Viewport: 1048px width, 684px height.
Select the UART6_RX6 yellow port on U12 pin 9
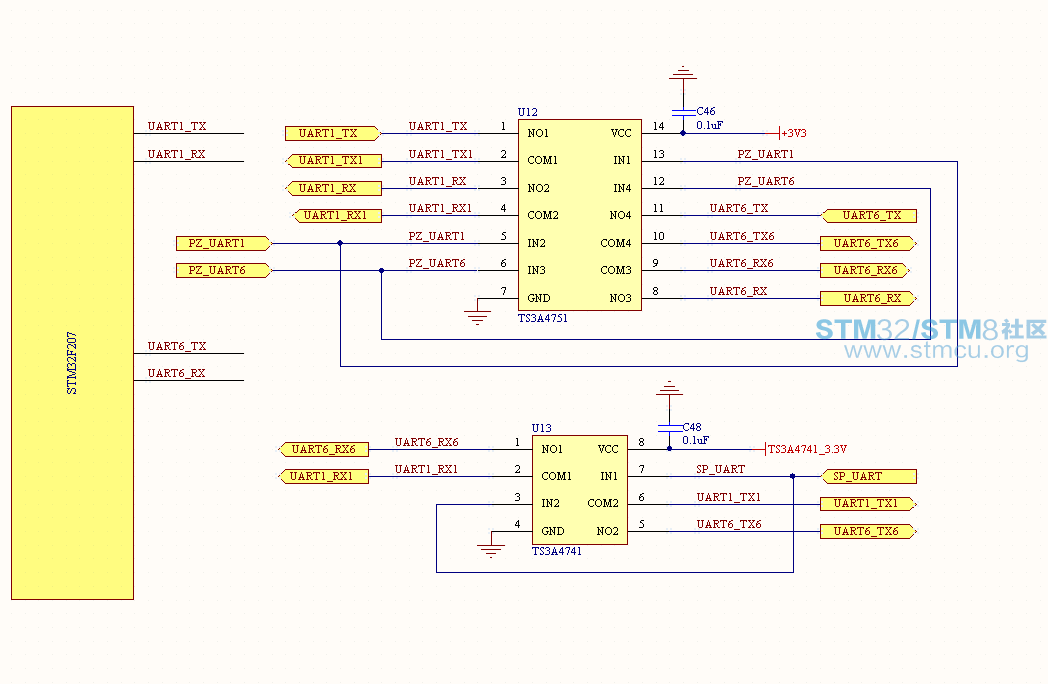point(865,270)
